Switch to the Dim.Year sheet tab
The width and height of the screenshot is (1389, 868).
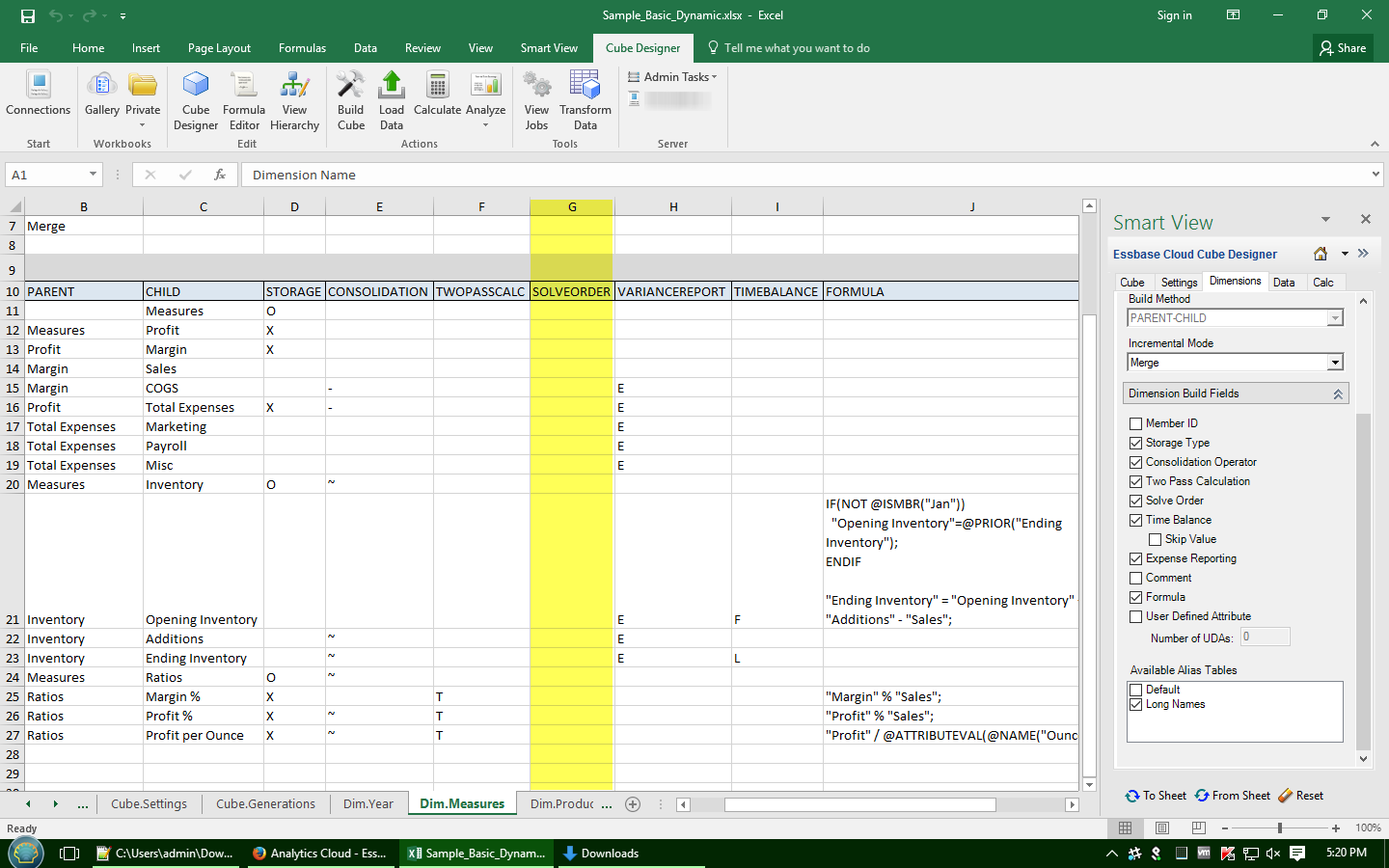point(368,804)
